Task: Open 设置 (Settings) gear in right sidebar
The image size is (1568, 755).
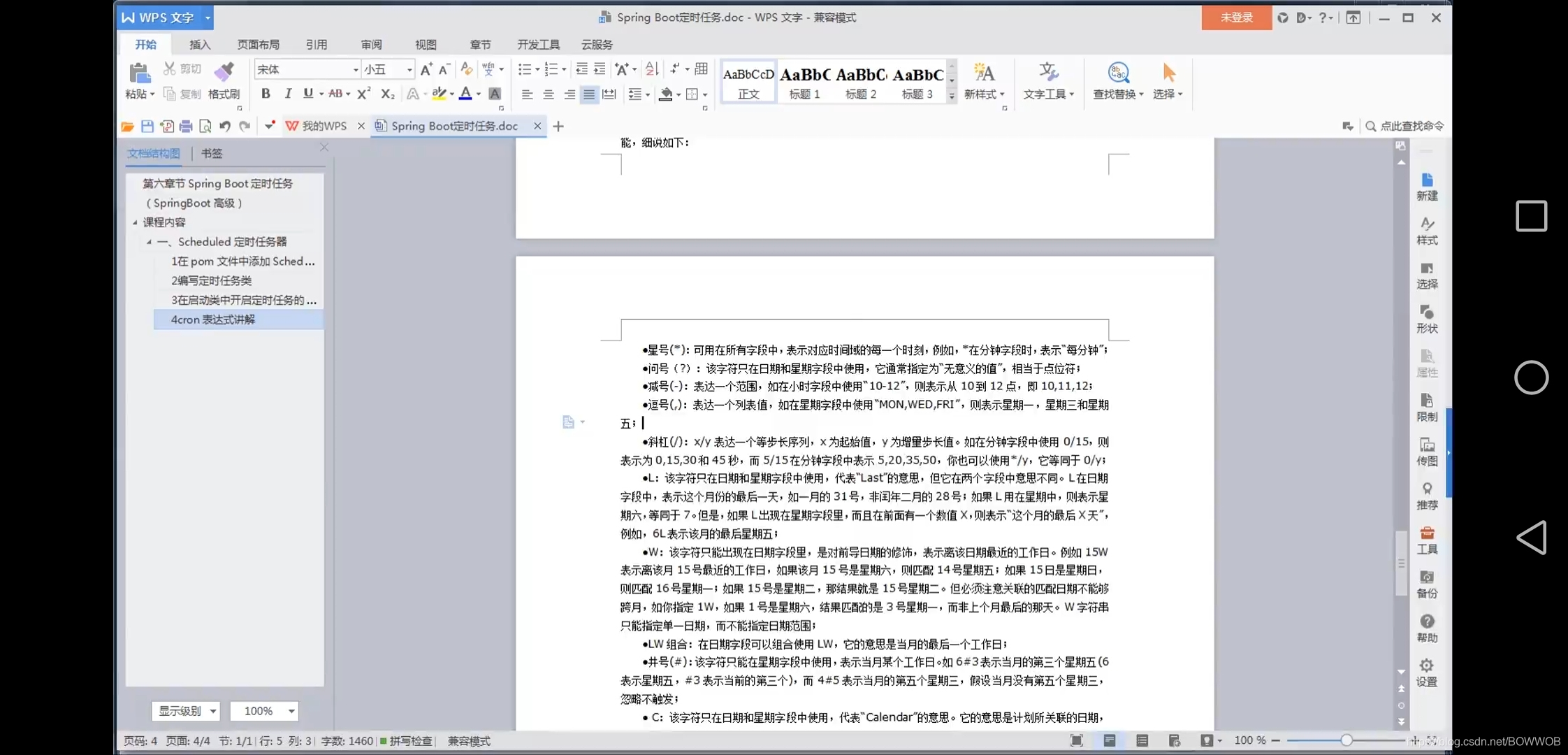Action: [x=1427, y=673]
